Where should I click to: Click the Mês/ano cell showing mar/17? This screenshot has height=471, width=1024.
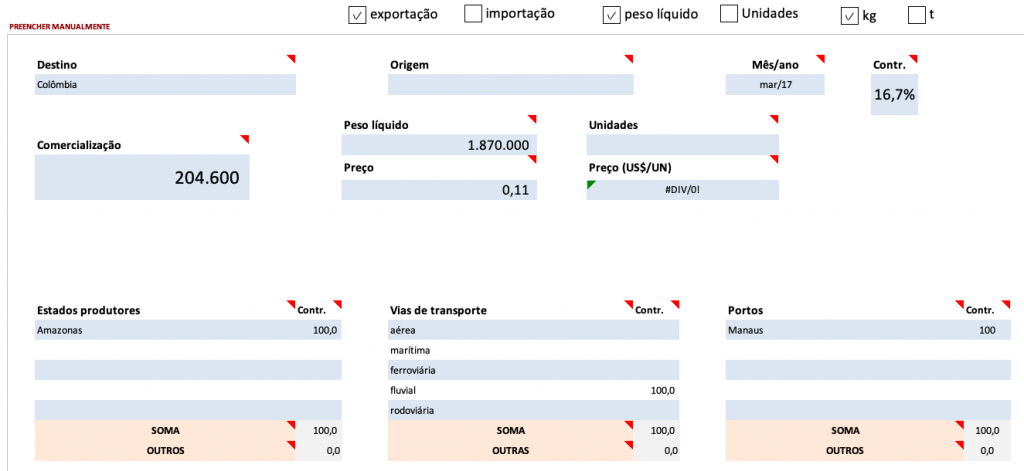(x=775, y=84)
